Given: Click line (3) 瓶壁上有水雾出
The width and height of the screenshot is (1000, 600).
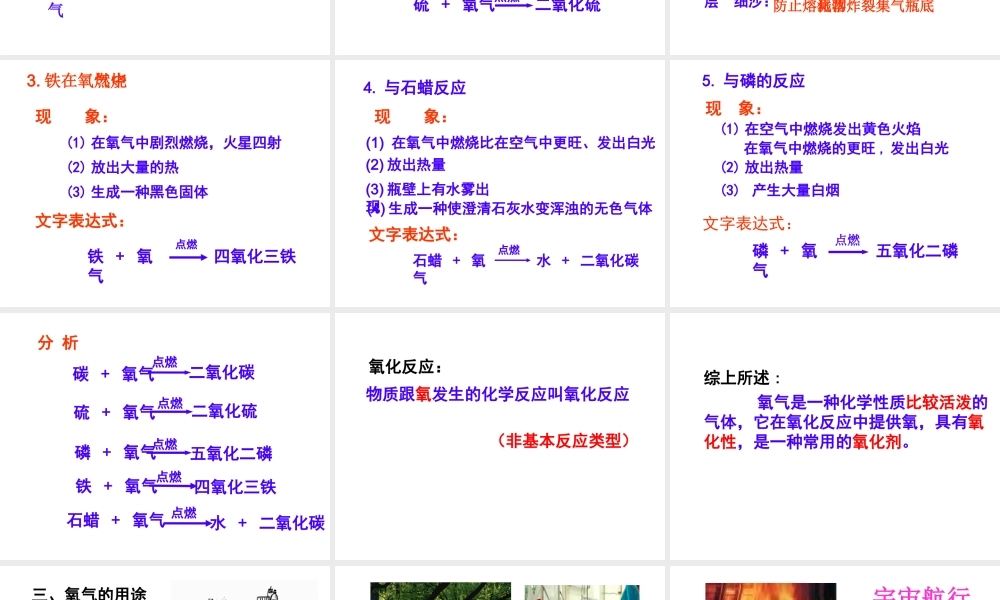Looking at the screenshot, I should pos(427,189).
